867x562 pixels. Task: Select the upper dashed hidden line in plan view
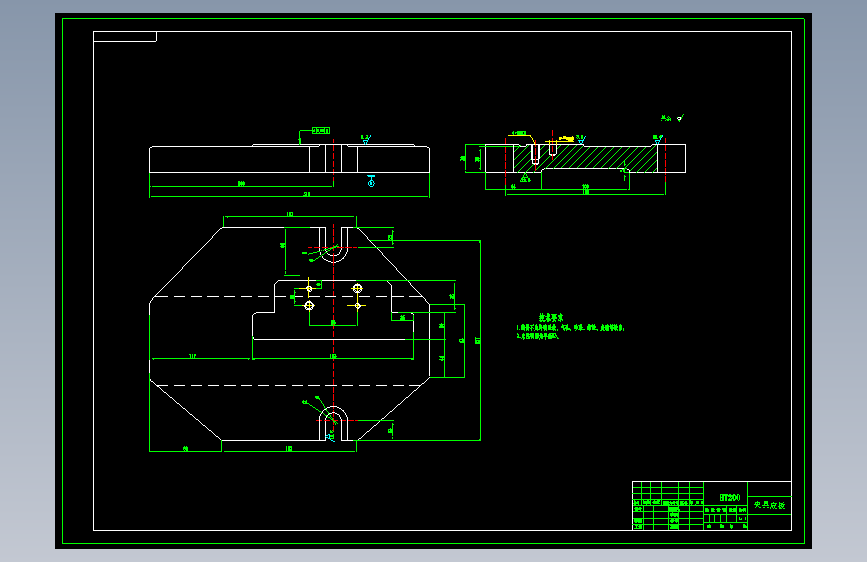pyautogui.click(x=288, y=296)
